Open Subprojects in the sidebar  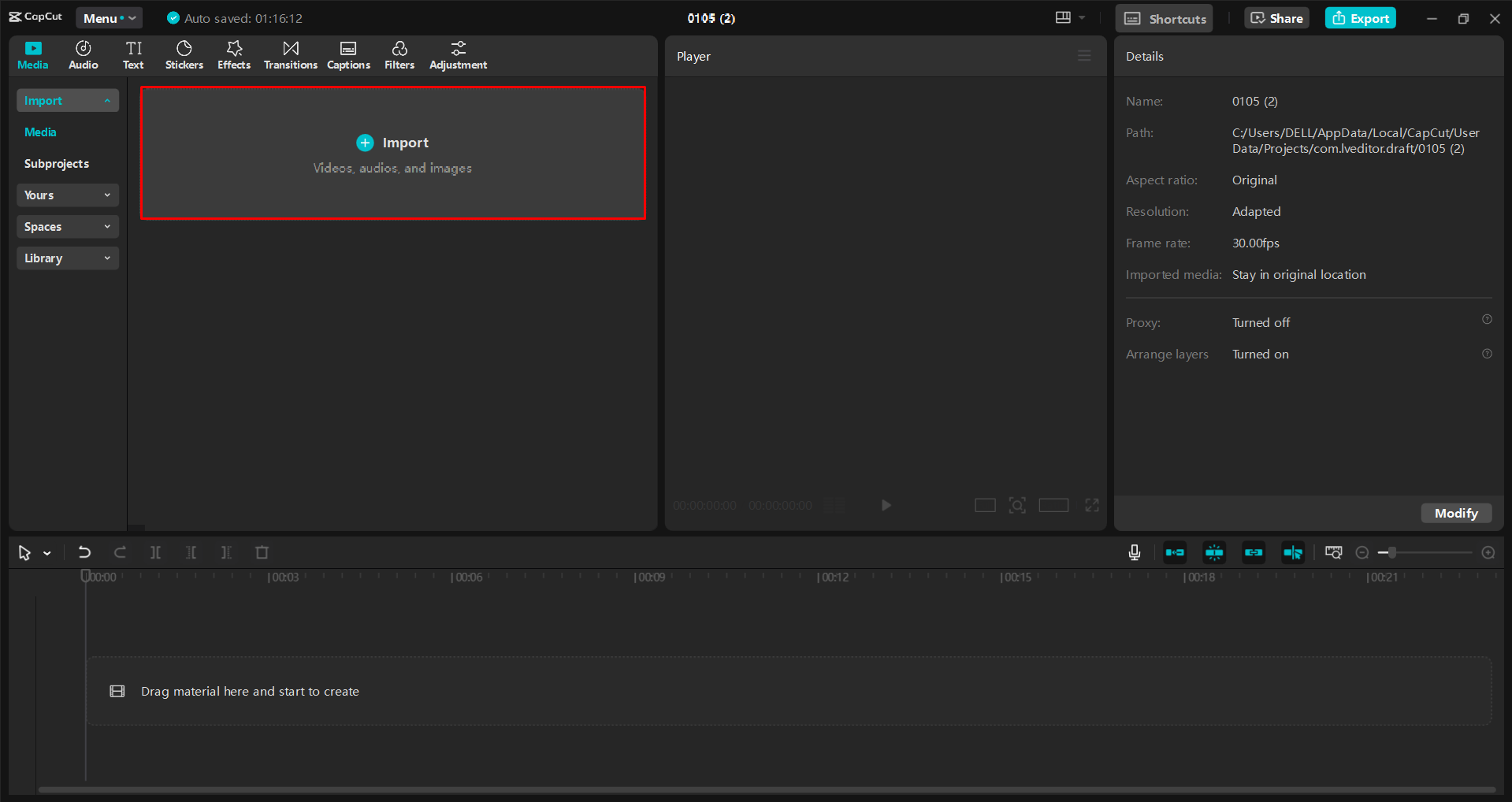pyautogui.click(x=56, y=163)
